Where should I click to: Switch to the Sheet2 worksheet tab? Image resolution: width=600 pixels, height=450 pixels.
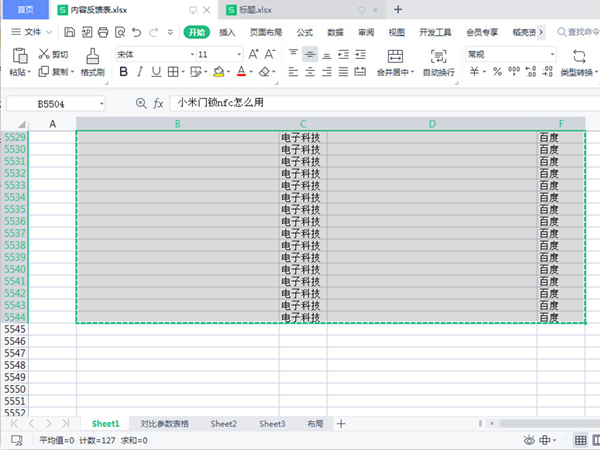click(x=223, y=424)
